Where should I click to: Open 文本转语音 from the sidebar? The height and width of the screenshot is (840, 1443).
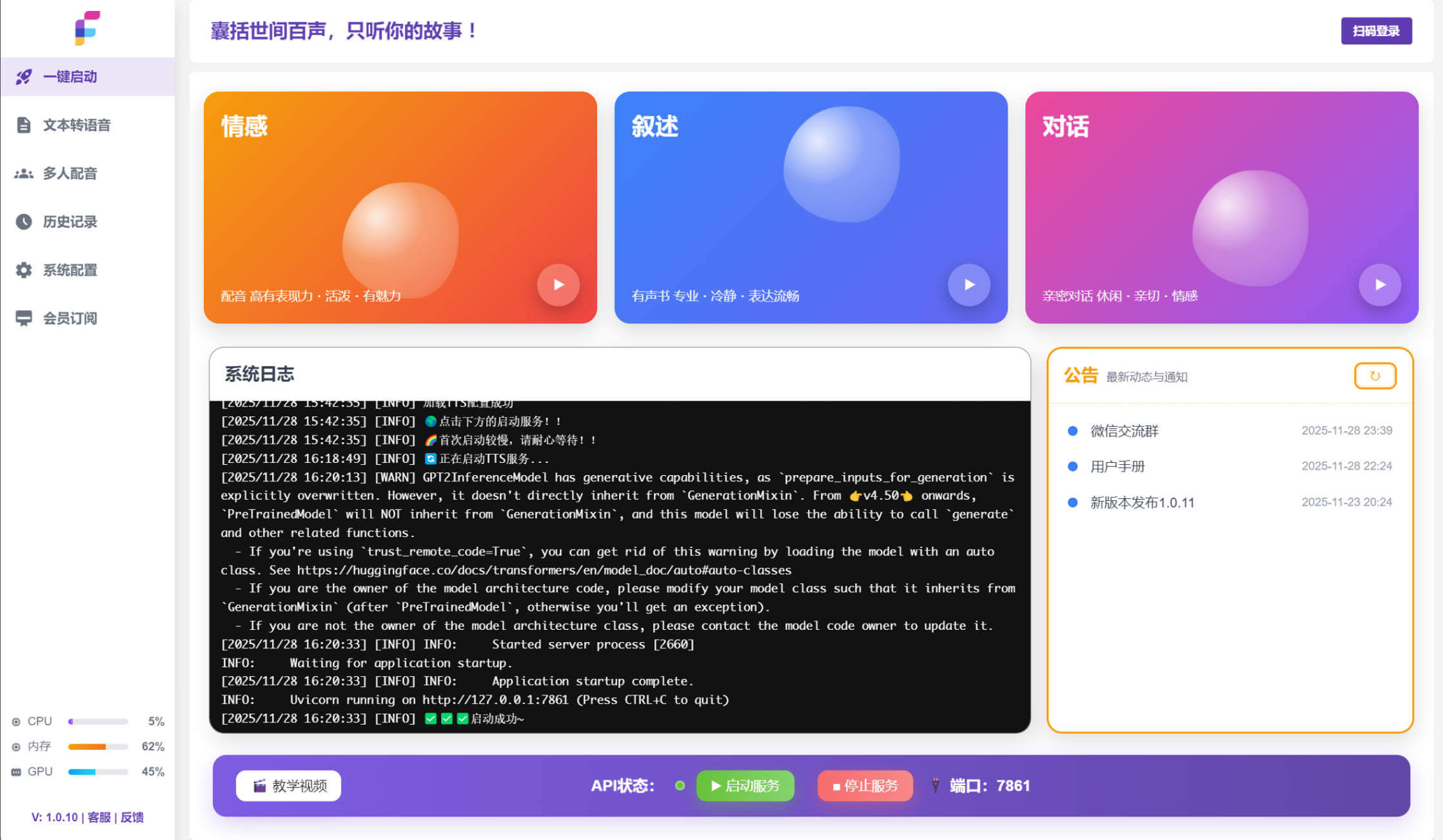click(76, 125)
